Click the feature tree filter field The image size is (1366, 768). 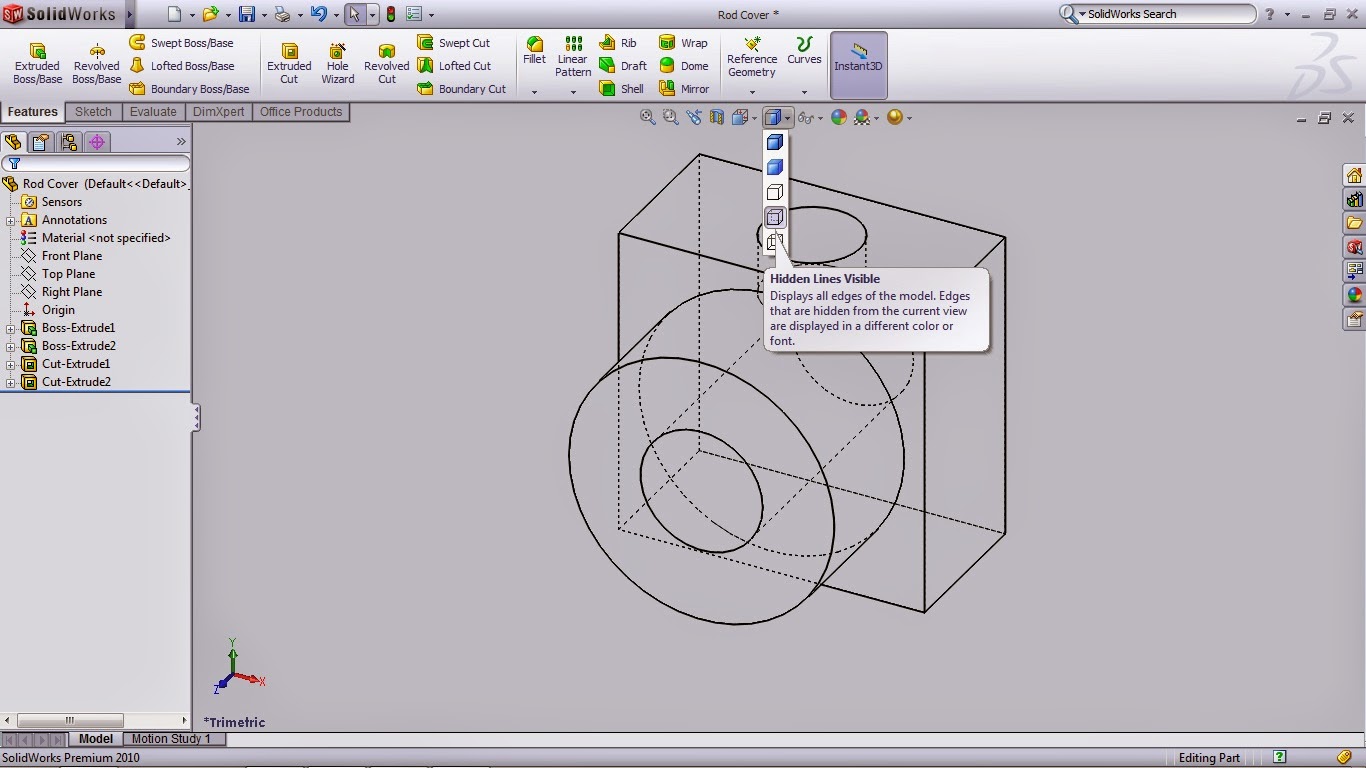[96, 163]
